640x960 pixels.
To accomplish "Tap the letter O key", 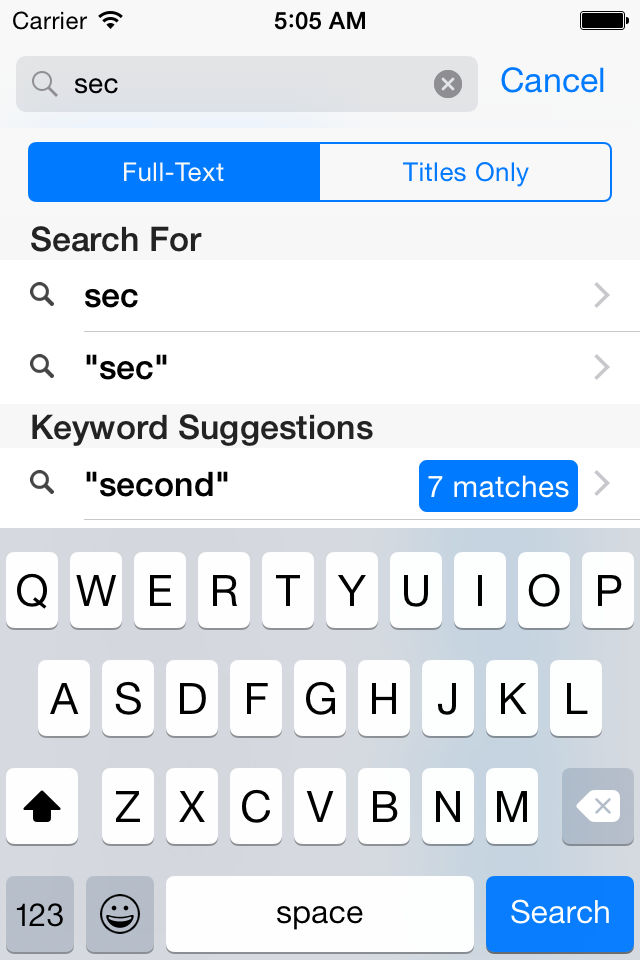I will 543,590.
